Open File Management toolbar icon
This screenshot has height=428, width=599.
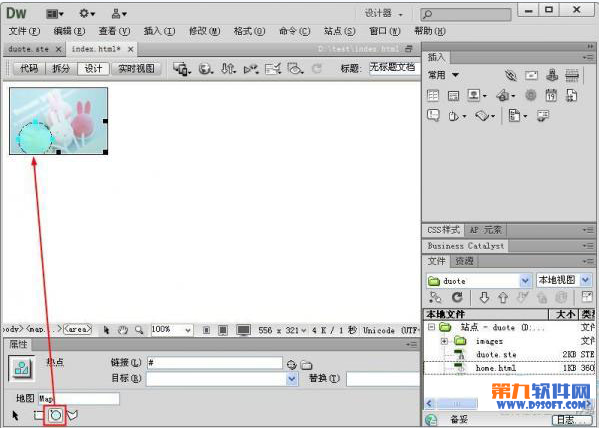(228, 69)
